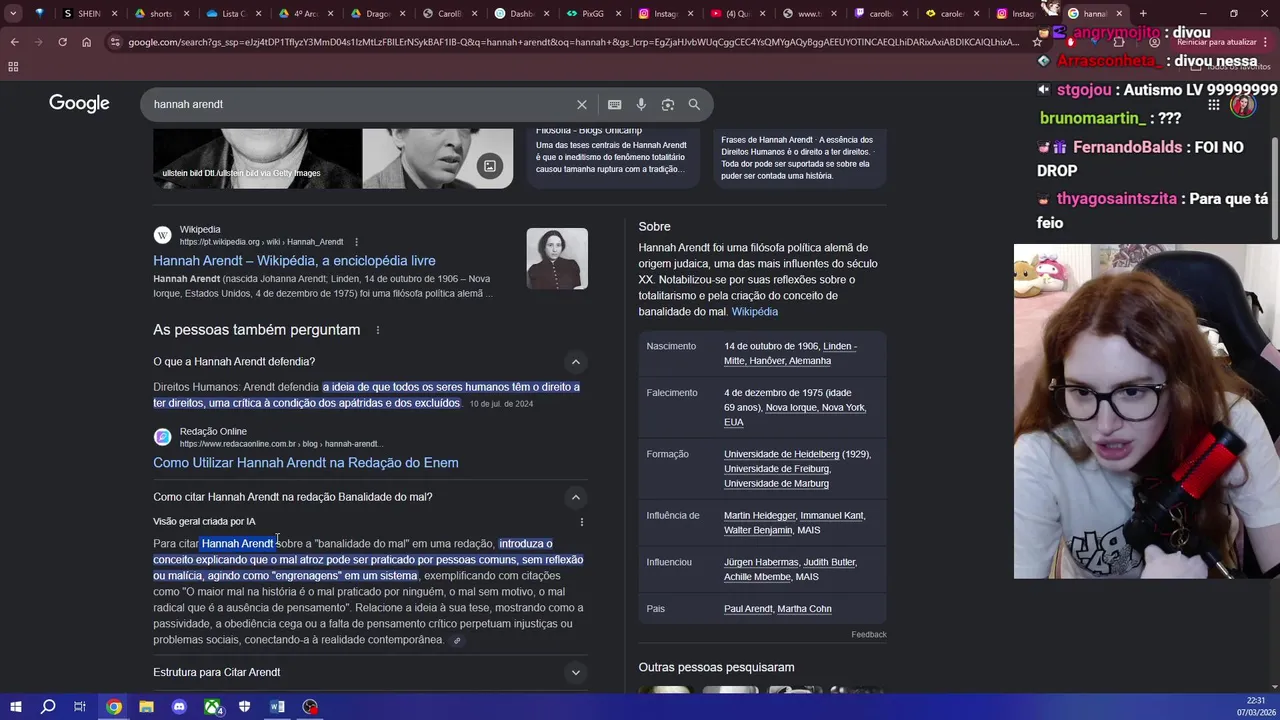Click the Wikipedia thumbnail of Hannah Arendt
The height and width of the screenshot is (720, 1280).
click(x=557, y=259)
